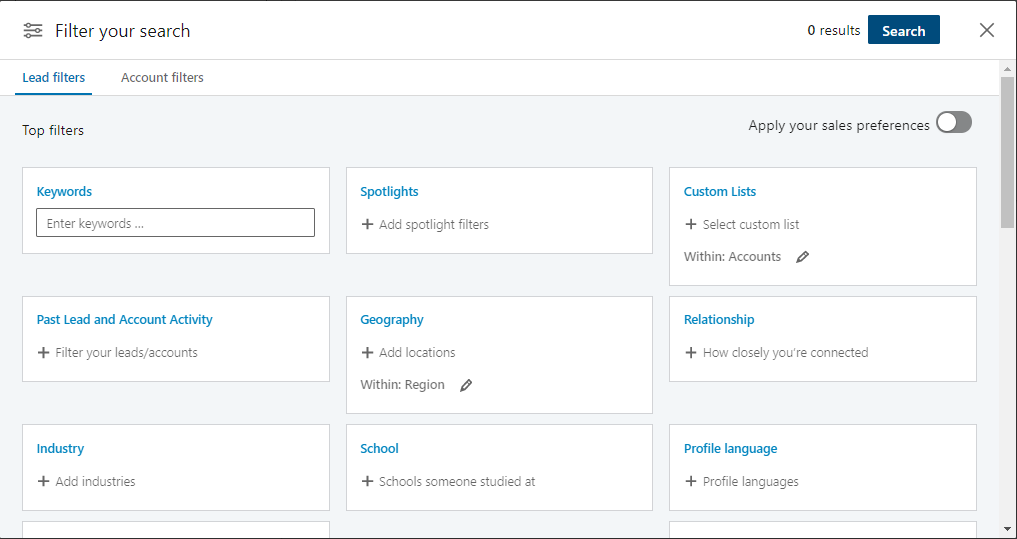
Task: Click the Enter keywords text field
Action: click(x=175, y=222)
